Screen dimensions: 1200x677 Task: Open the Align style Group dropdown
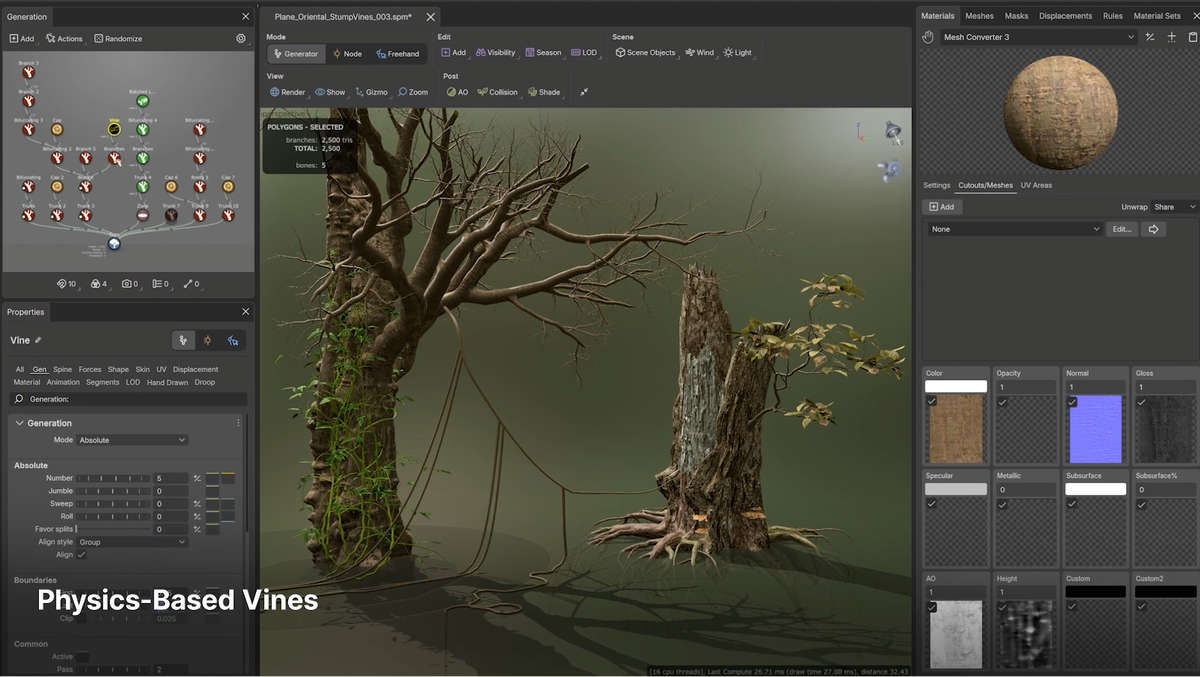click(x=132, y=542)
